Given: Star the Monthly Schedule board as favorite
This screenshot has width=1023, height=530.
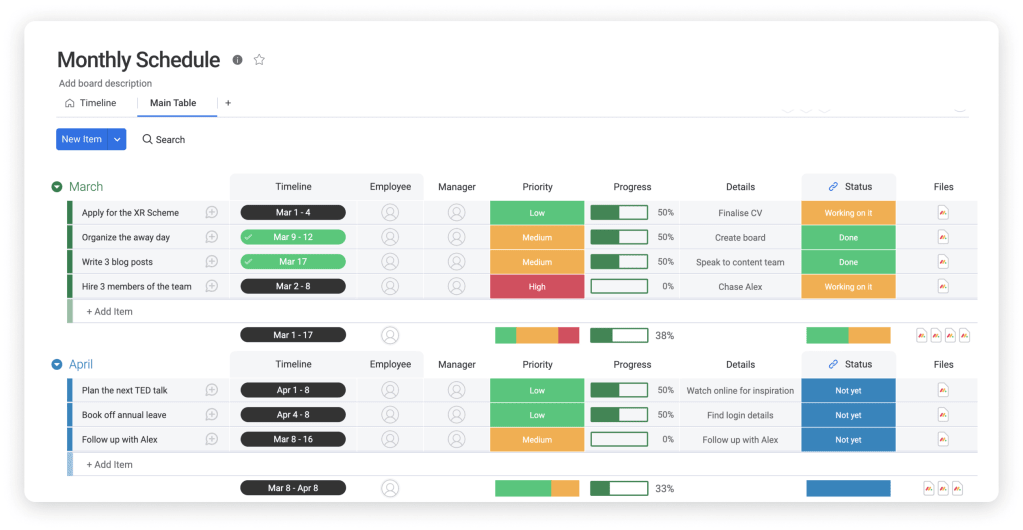Looking at the screenshot, I should coord(259,60).
